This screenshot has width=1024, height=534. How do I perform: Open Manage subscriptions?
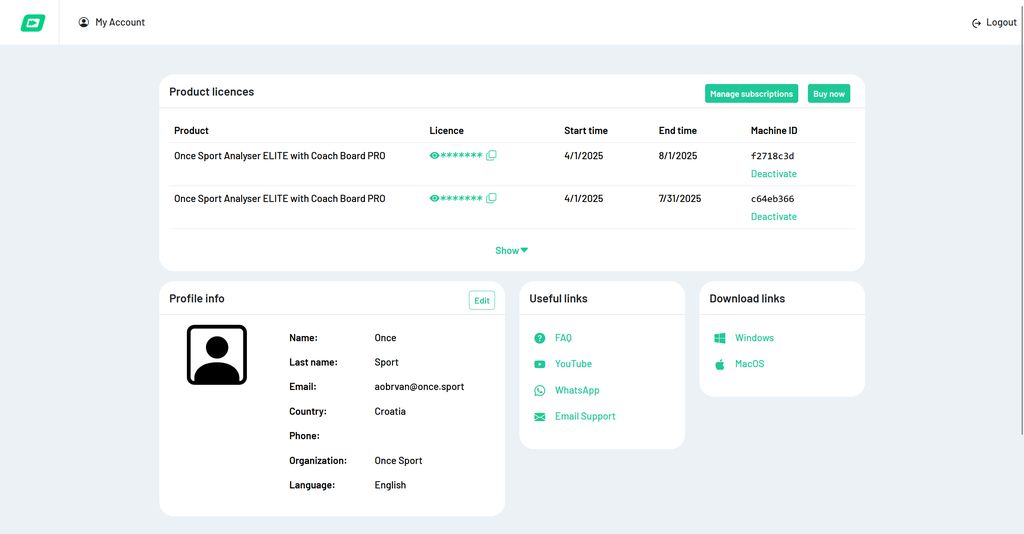[x=751, y=93]
